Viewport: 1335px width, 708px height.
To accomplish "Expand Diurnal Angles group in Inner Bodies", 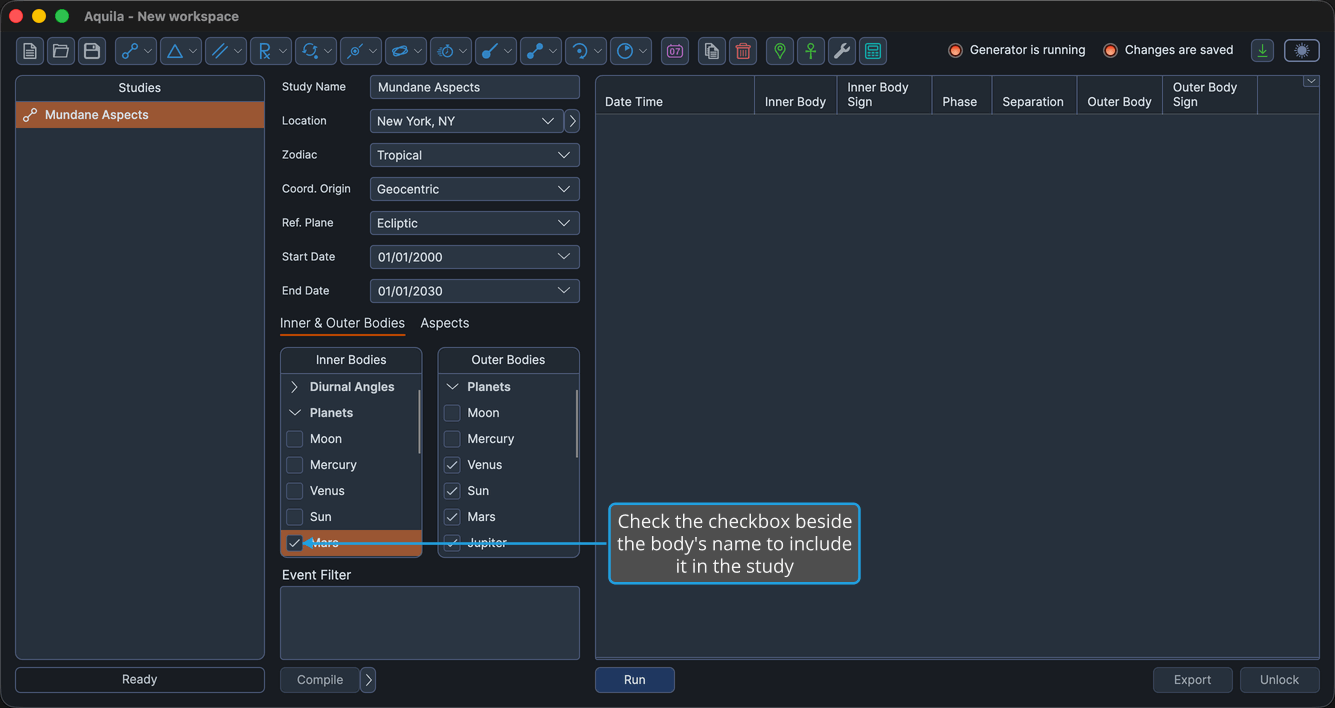I will point(294,387).
